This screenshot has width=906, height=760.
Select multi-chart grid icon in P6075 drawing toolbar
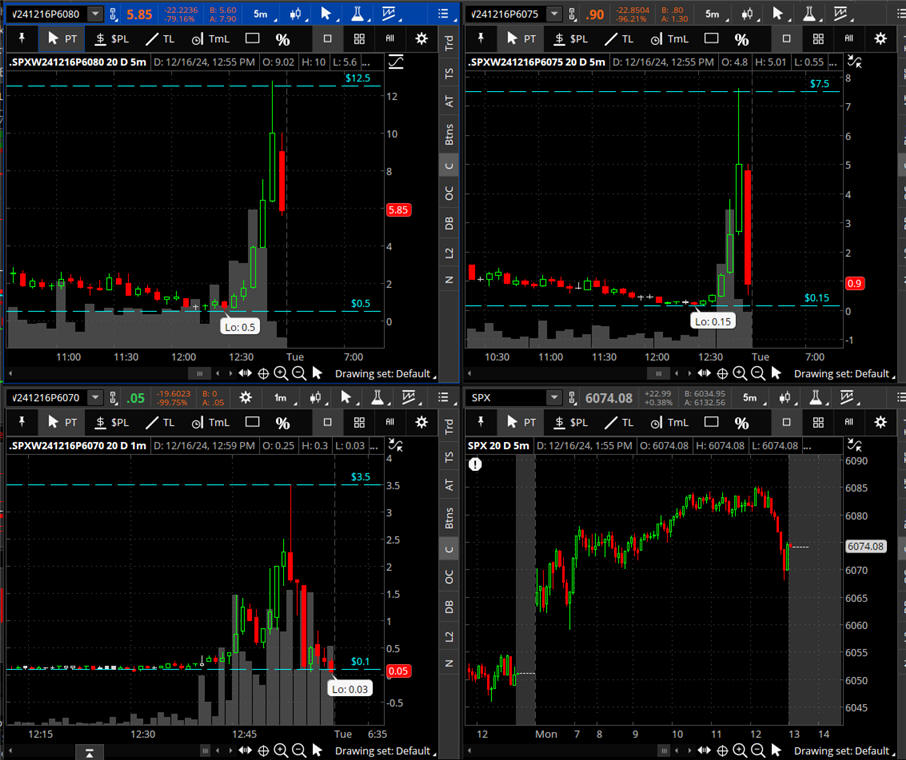pyautogui.click(x=818, y=39)
